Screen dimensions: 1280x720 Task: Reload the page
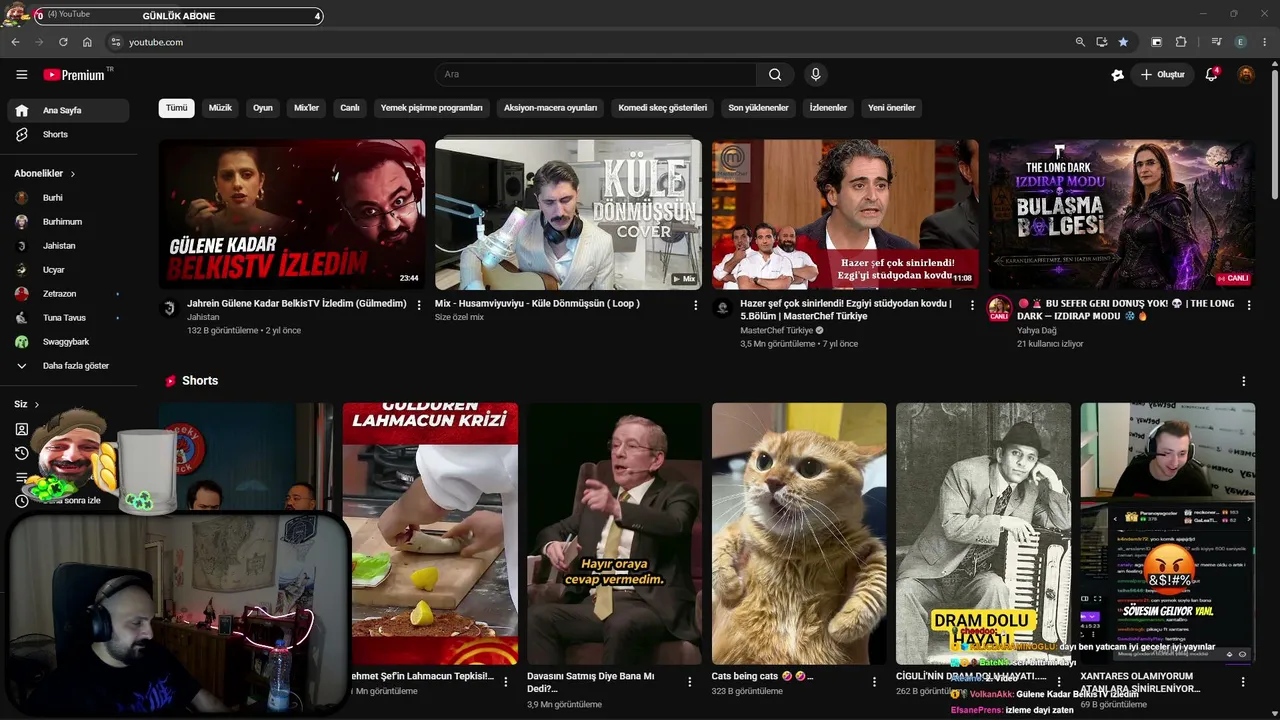[63, 42]
